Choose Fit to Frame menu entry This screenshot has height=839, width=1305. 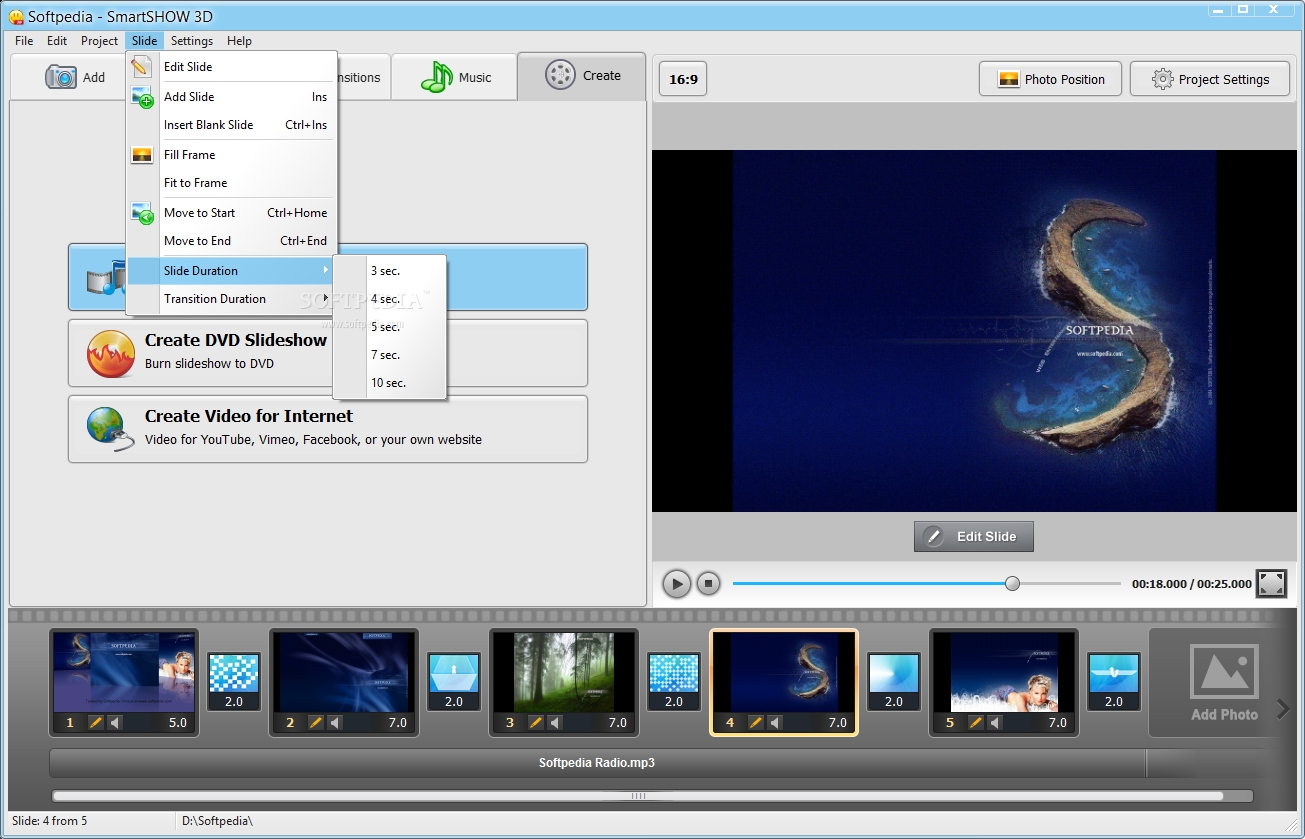[232, 183]
